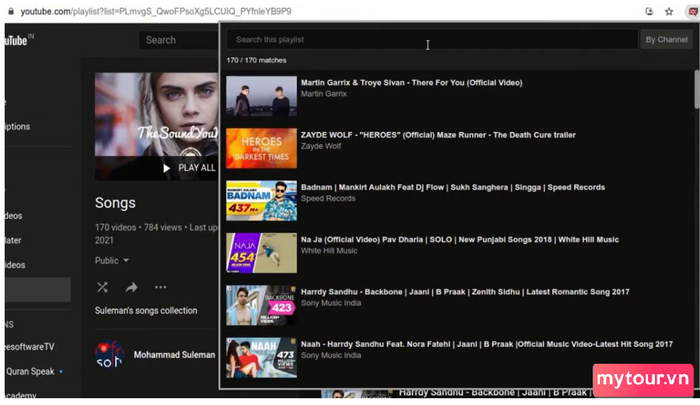Image resolution: width=700 pixels, height=405 pixels.
Task: Open the Watch later sidebar item
Action: pyautogui.click(x=13, y=240)
